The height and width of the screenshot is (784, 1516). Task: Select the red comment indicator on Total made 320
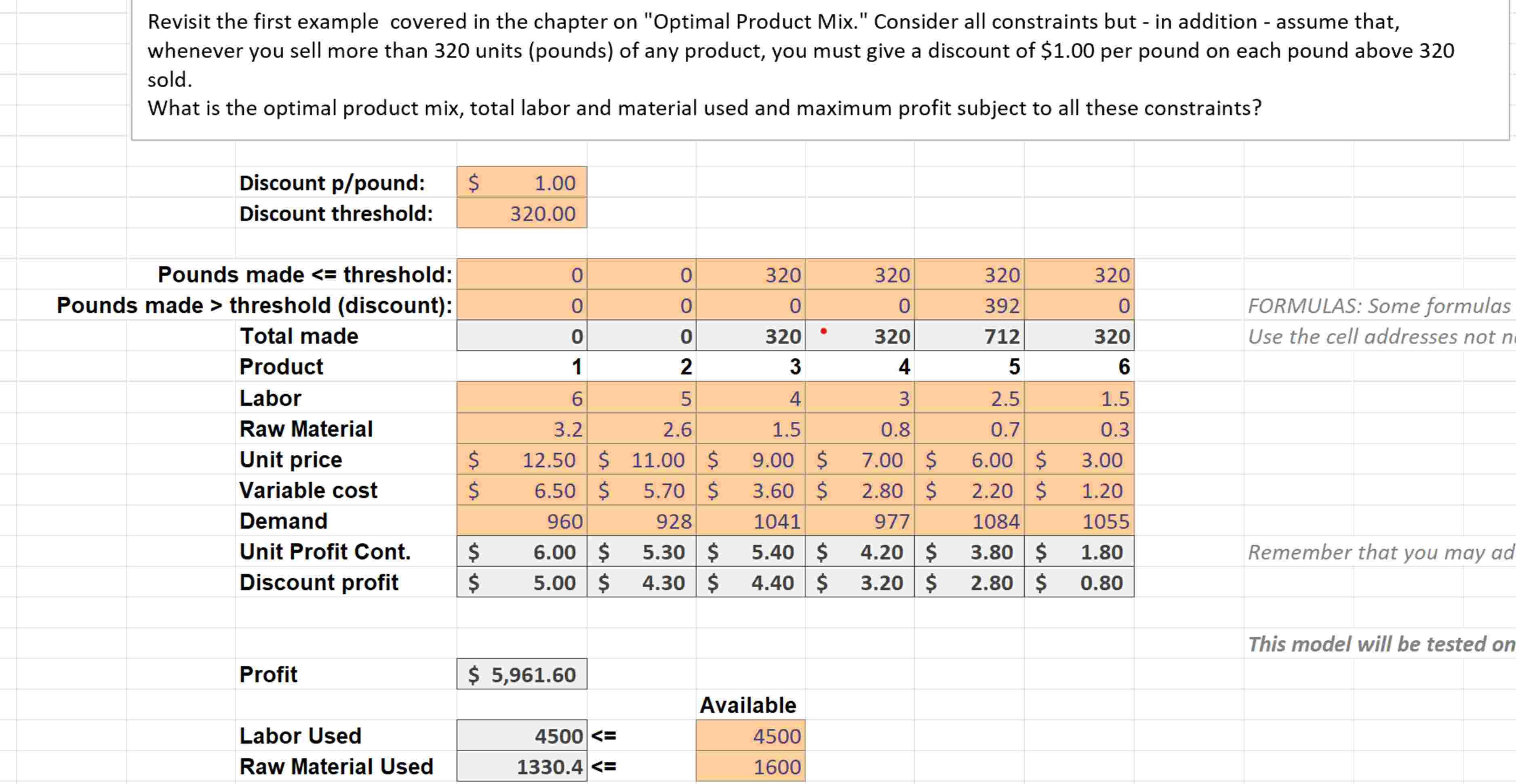[823, 331]
